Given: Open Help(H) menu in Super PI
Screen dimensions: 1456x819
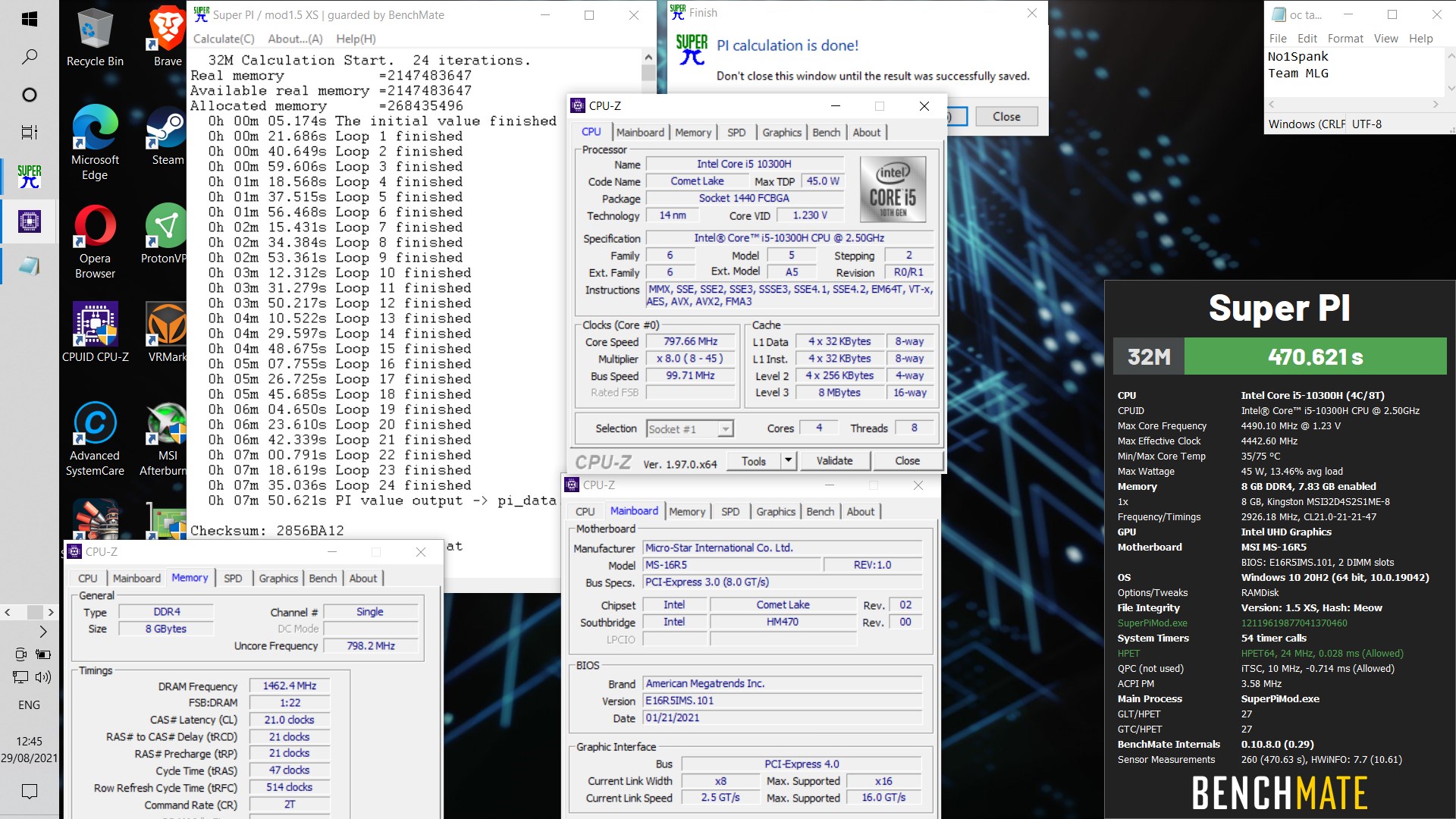Looking at the screenshot, I should click(x=356, y=39).
